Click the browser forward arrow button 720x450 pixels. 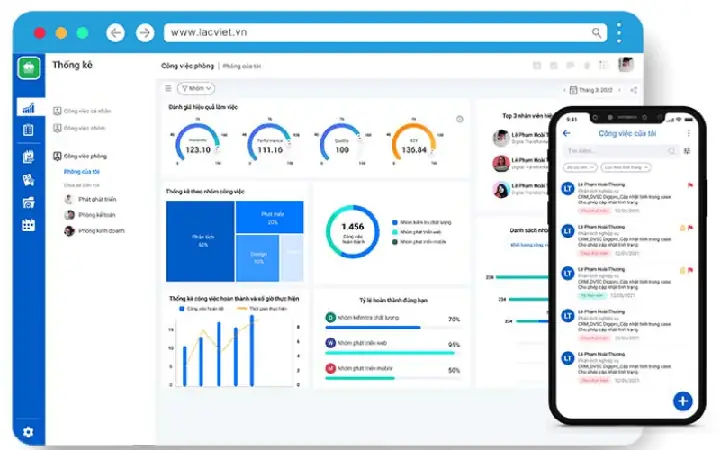click(x=145, y=33)
